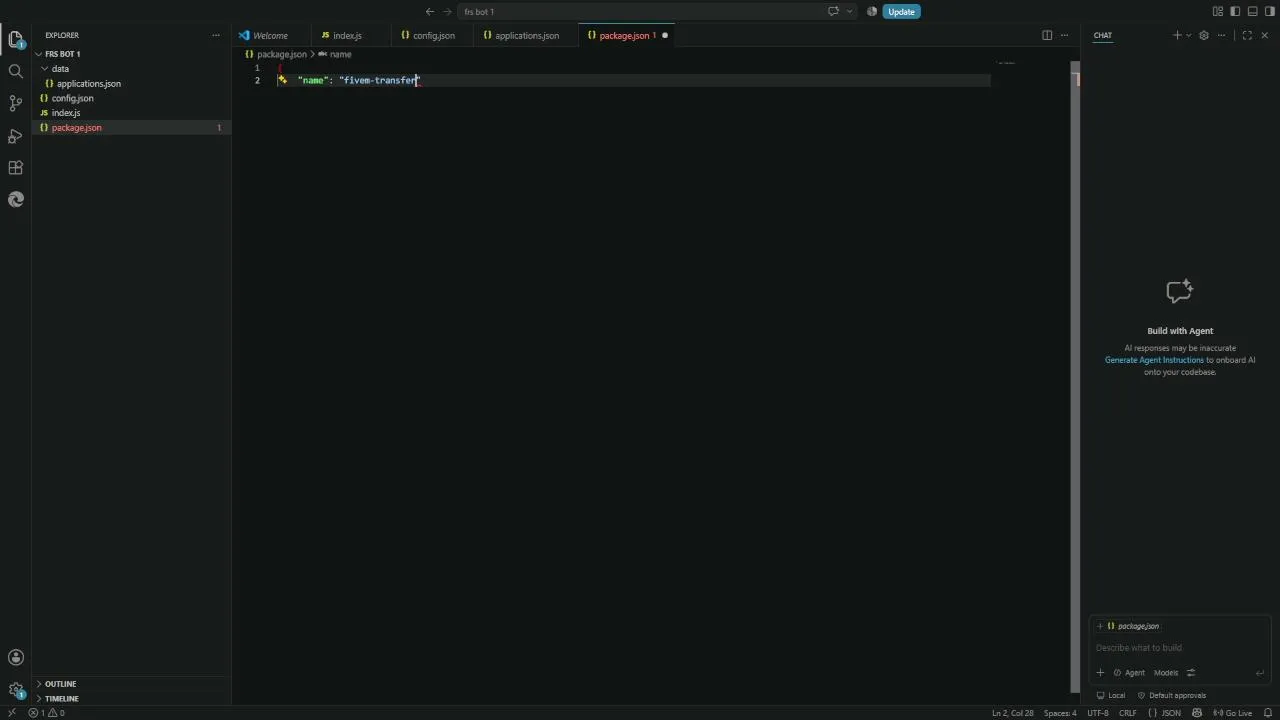Open Microsoft Edge Tools icon in activity bar
Viewport: 1280px width, 720px height.
coord(15,199)
